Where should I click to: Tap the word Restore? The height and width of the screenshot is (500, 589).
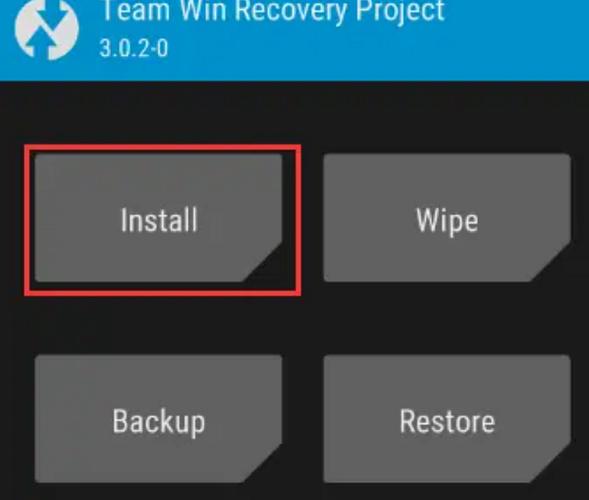447,421
